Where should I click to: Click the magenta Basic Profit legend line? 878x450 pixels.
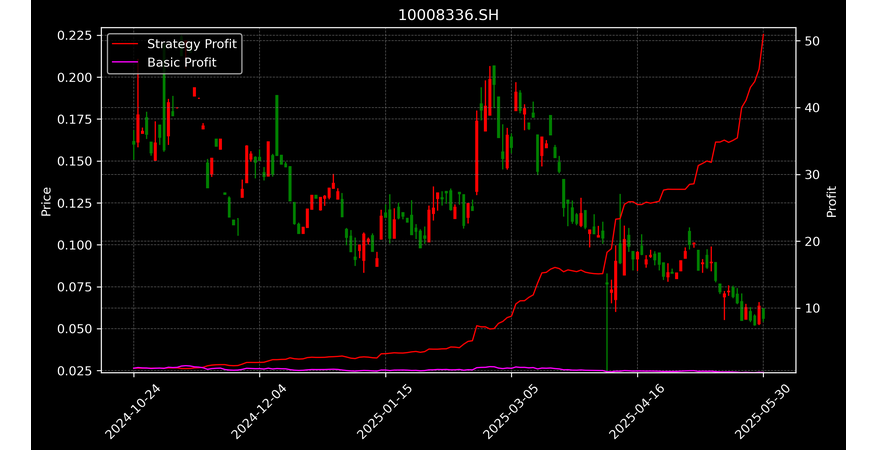click(x=125, y=63)
